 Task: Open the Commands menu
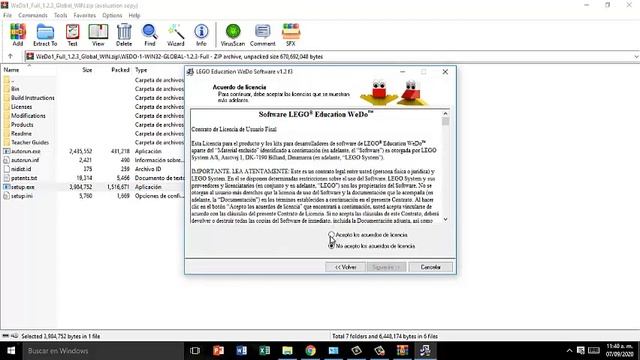pyautogui.click(x=33, y=15)
